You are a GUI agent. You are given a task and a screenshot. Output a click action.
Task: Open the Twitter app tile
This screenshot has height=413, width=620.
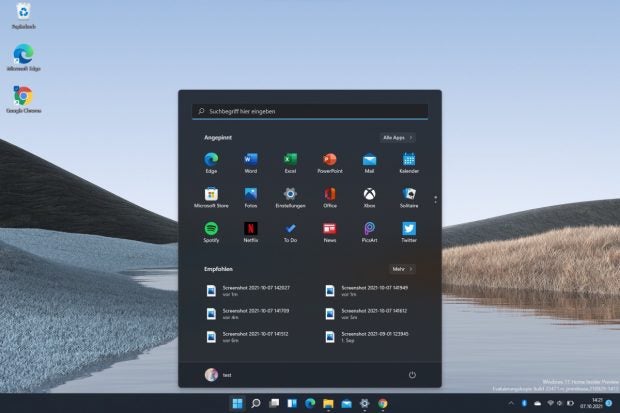pos(409,232)
